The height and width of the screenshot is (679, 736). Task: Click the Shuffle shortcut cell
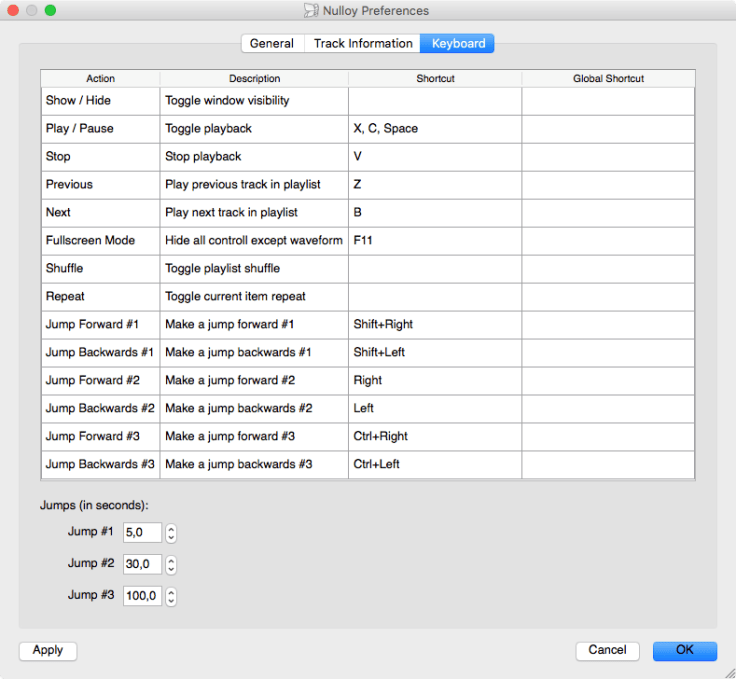(434, 269)
